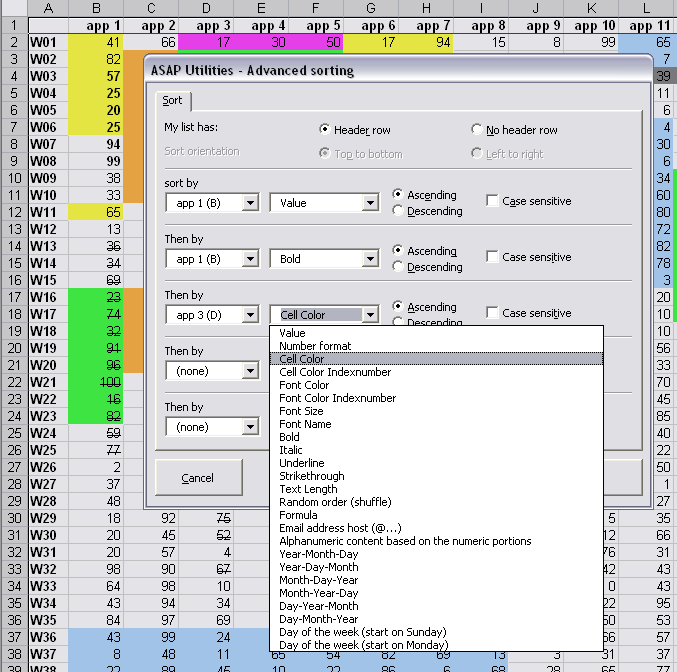Choose Year-Day-Month sort option
The height and width of the screenshot is (672, 677).
click(436, 567)
